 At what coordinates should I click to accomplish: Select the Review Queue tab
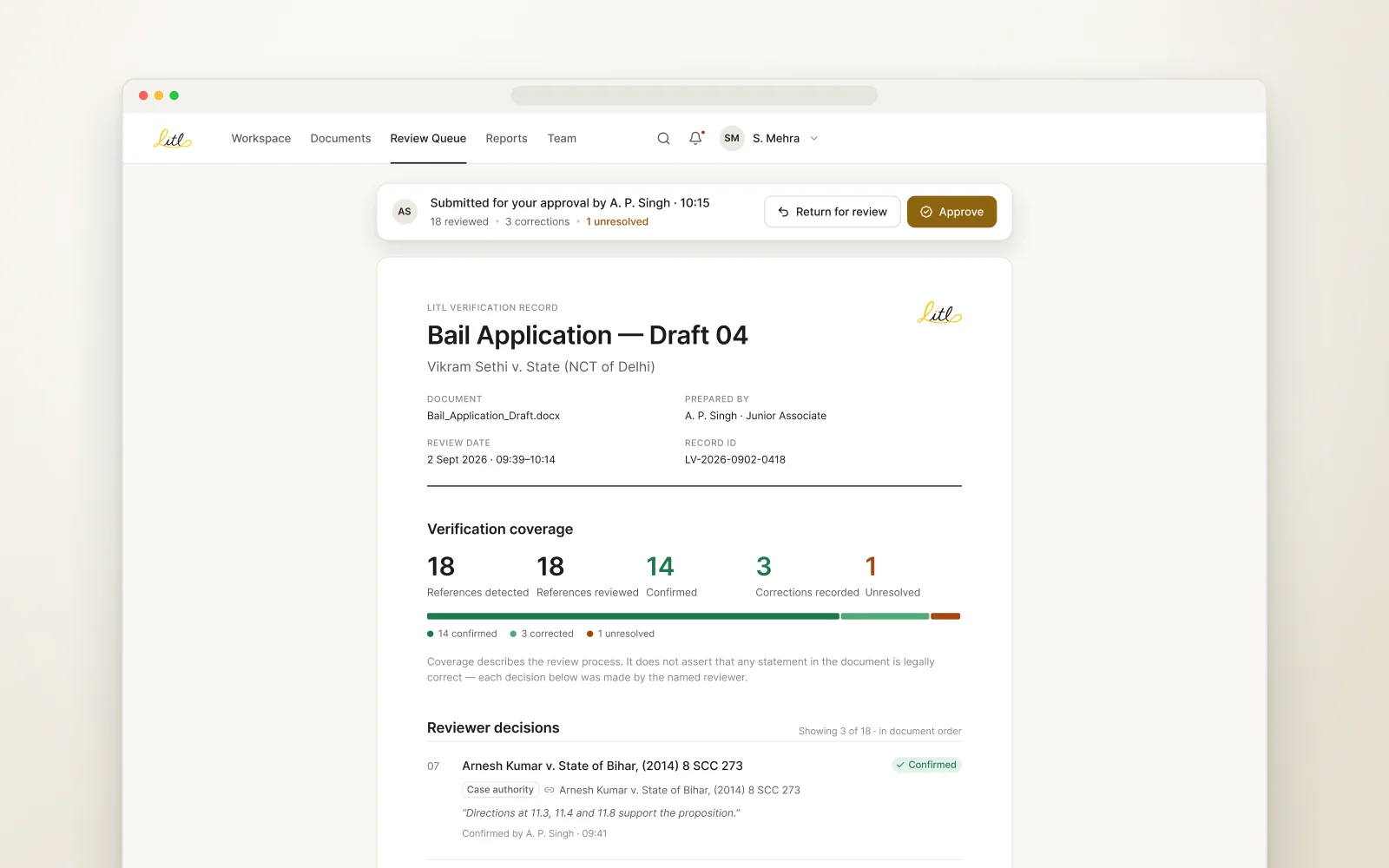point(428,139)
